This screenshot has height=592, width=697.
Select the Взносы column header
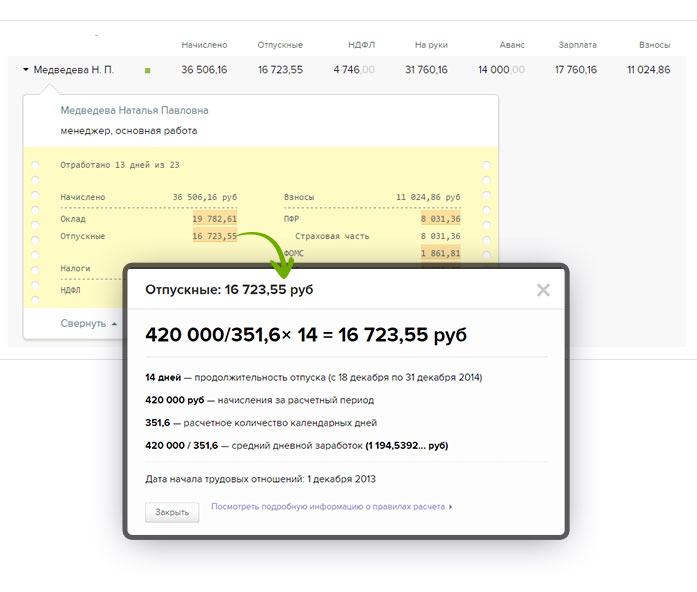click(654, 45)
